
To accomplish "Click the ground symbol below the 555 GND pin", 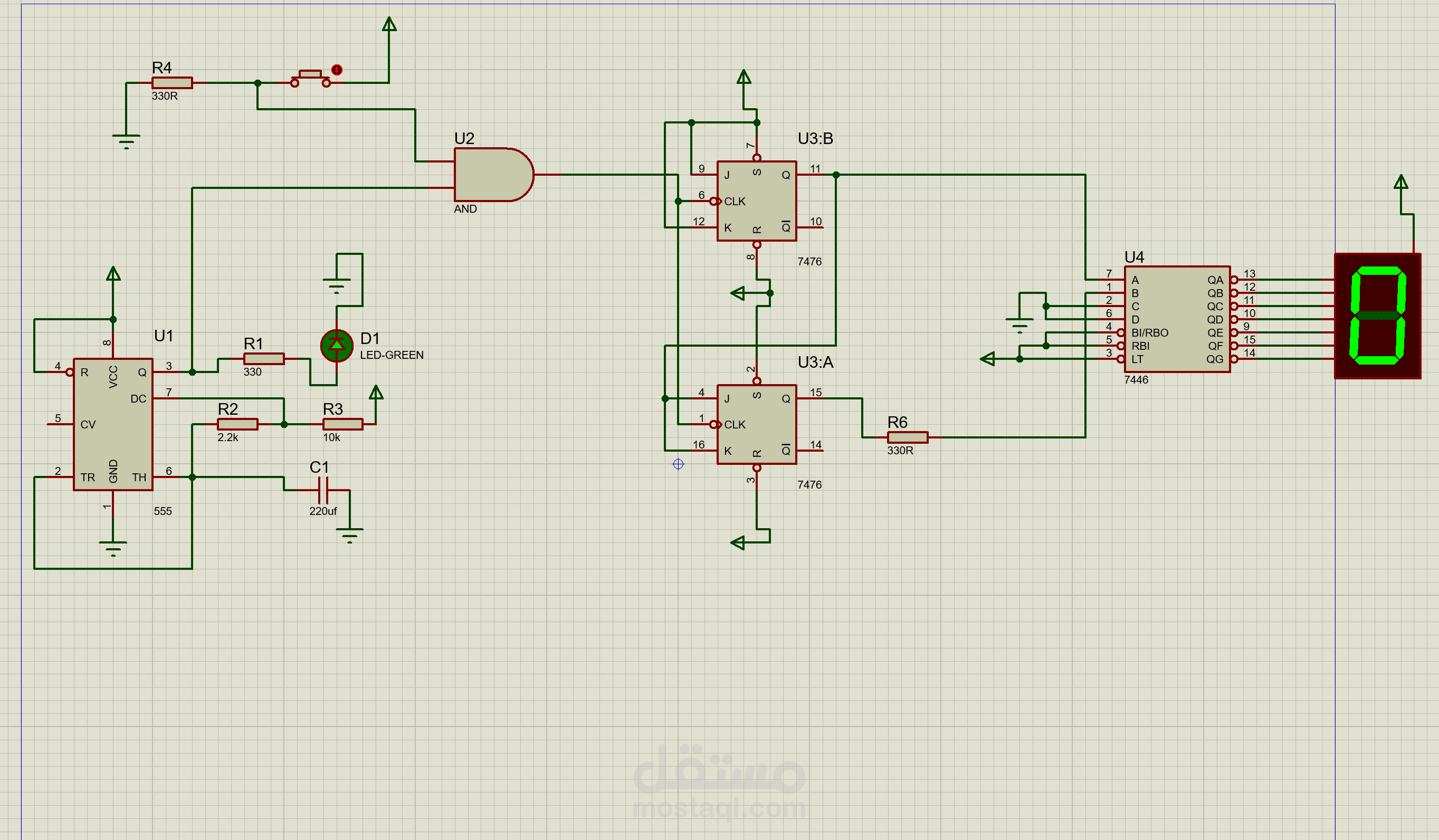I will (113, 548).
